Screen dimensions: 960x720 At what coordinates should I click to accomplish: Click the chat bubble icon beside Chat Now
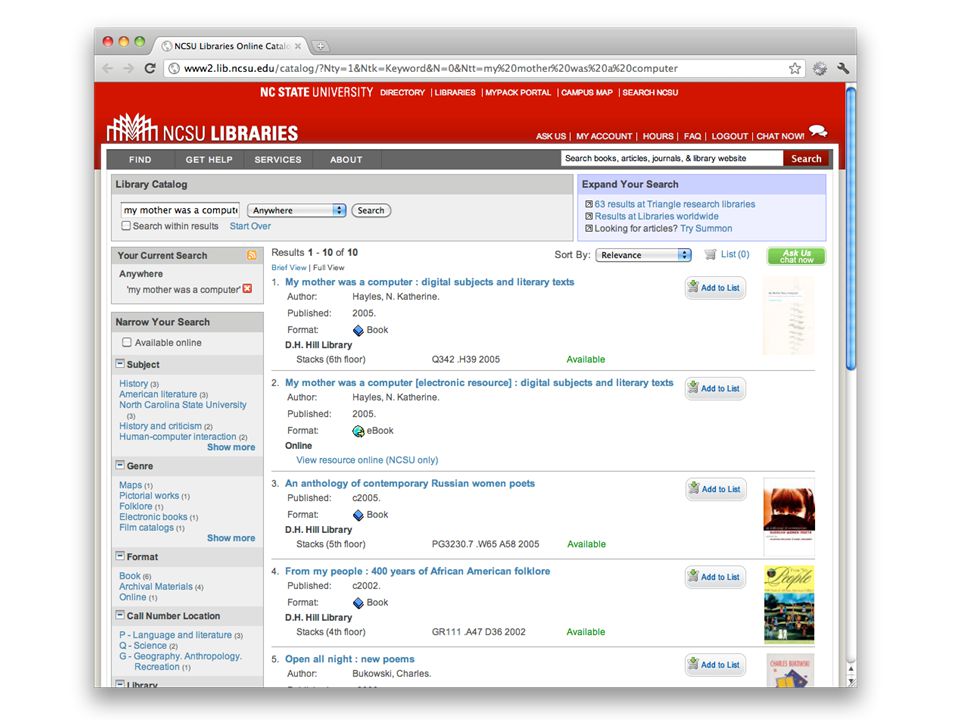tap(818, 130)
